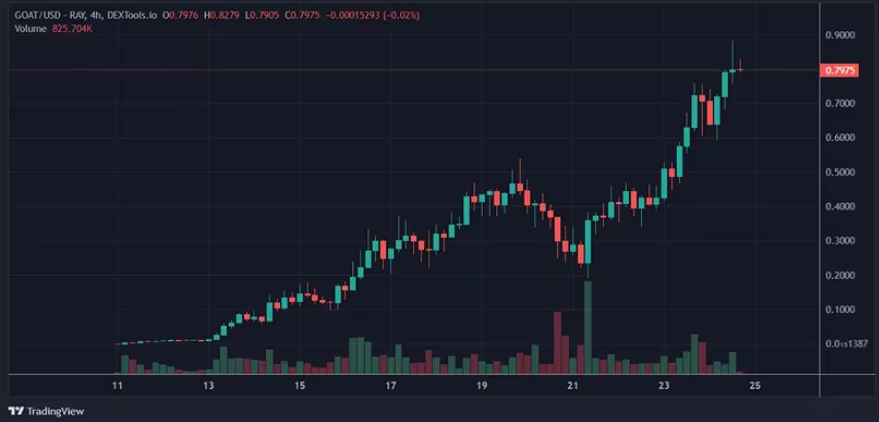Click the 0.5000 price axis label
This screenshot has height=422, width=879.
coord(840,172)
